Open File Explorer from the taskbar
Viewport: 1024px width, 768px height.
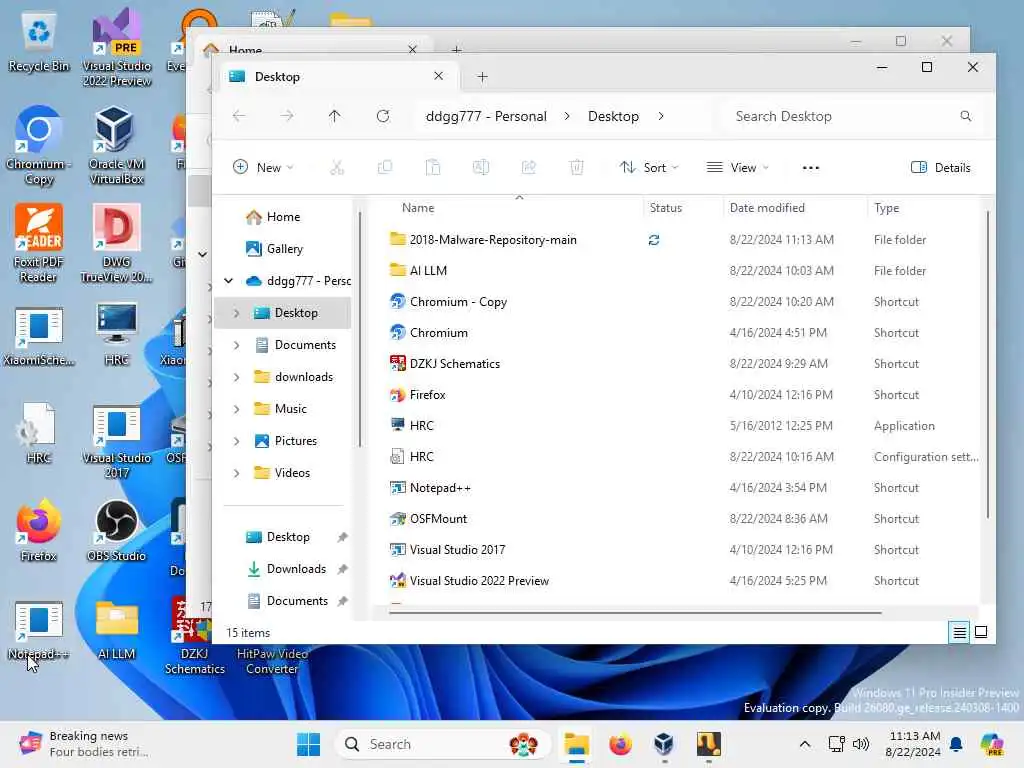click(577, 744)
